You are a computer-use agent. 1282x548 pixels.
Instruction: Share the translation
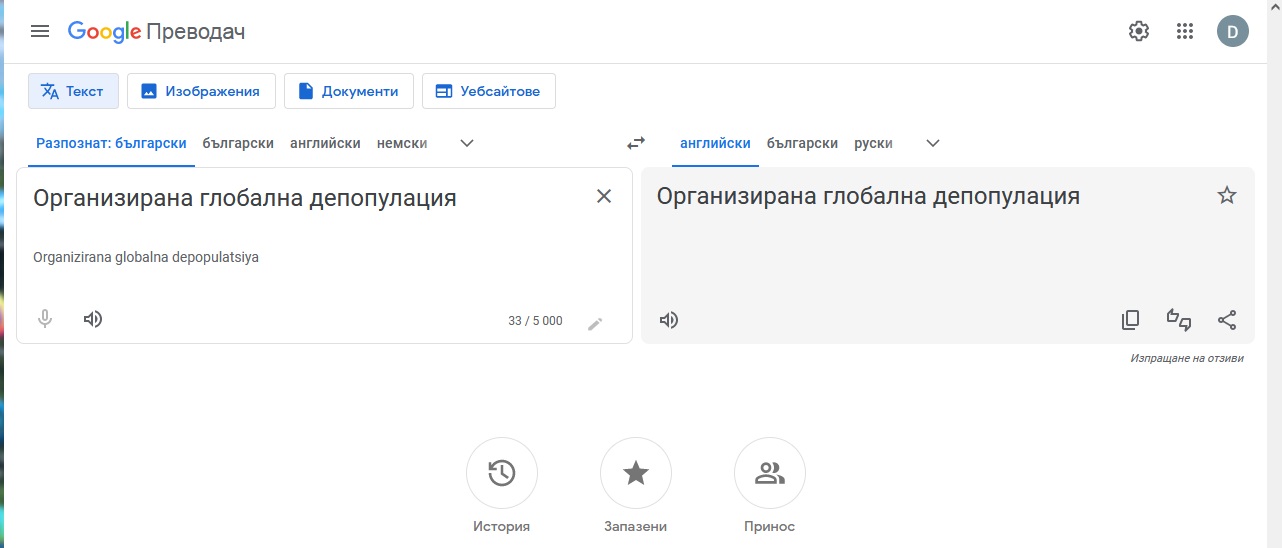click(x=1227, y=320)
